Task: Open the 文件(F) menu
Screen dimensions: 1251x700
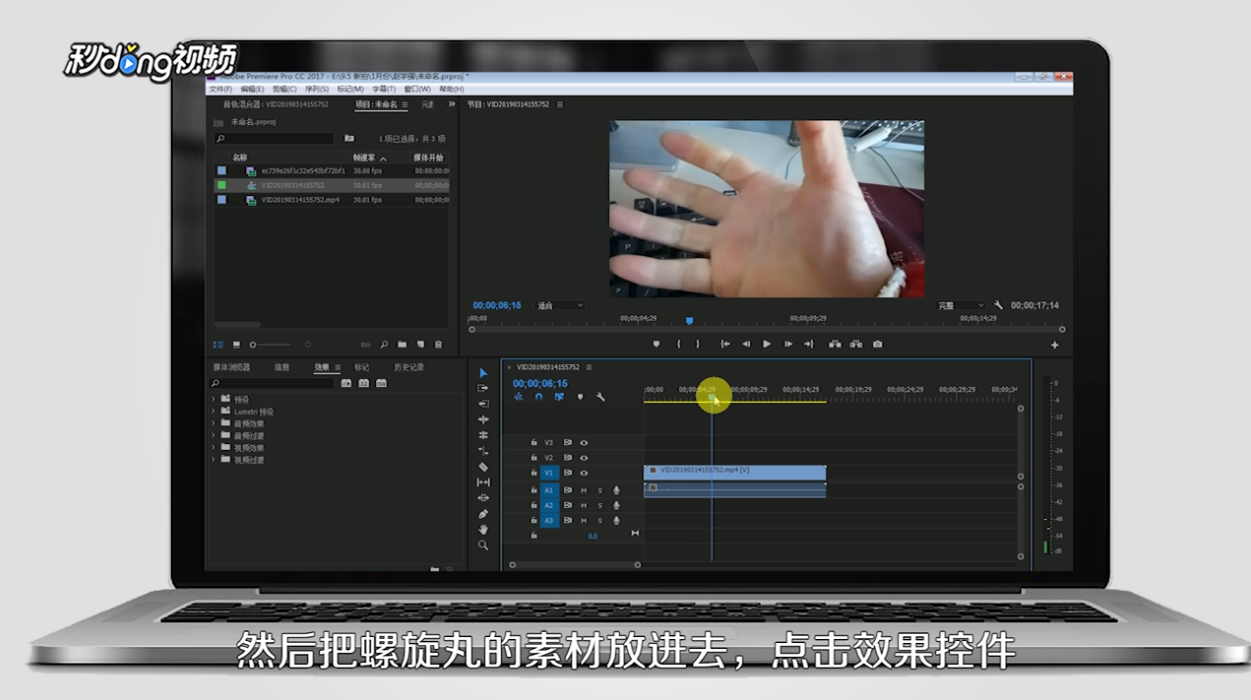Action: (x=219, y=89)
